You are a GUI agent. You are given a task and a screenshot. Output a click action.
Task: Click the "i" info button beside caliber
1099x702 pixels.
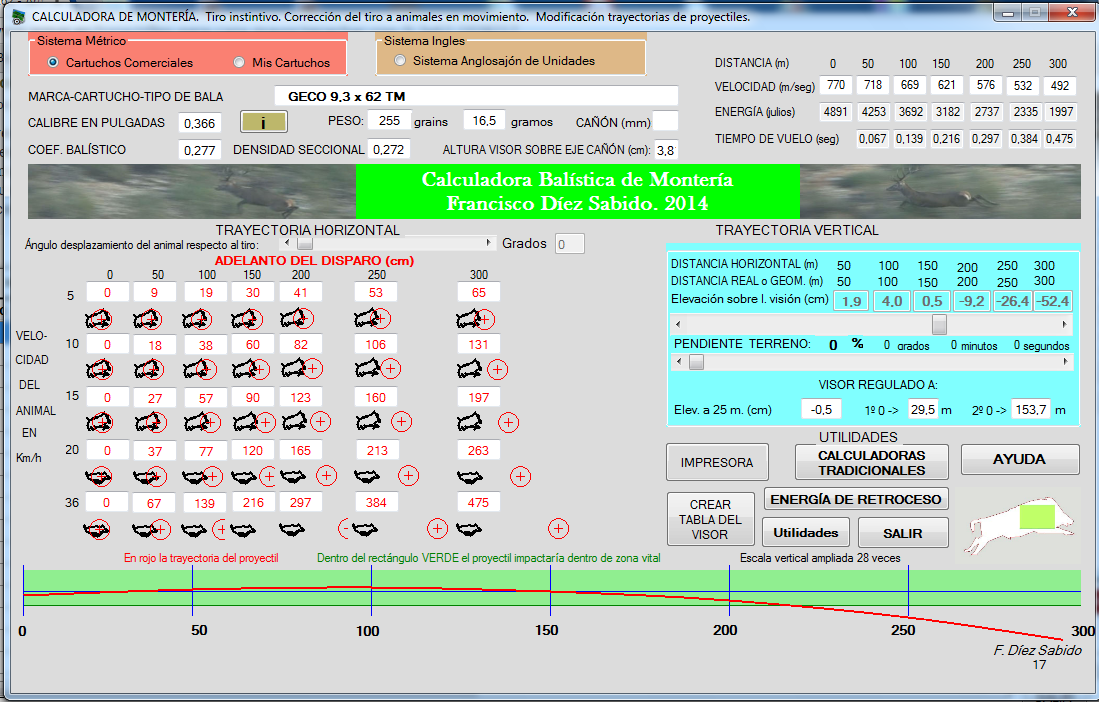(x=263, y=122)
